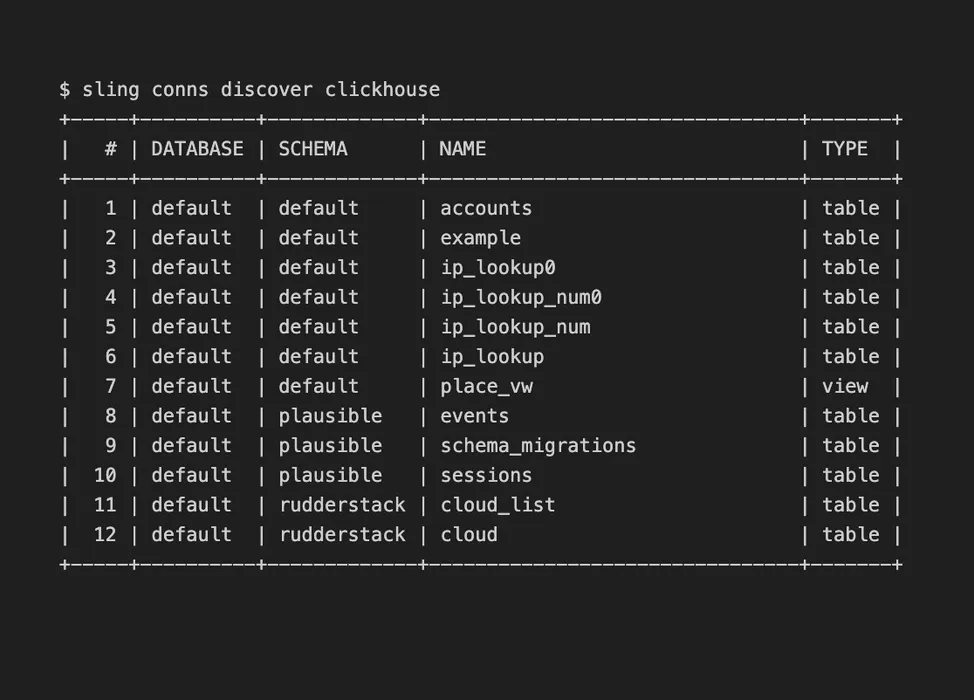Select the 'events' table name
This screenshot has height=700, width=974.
click(x=475, y=416)
